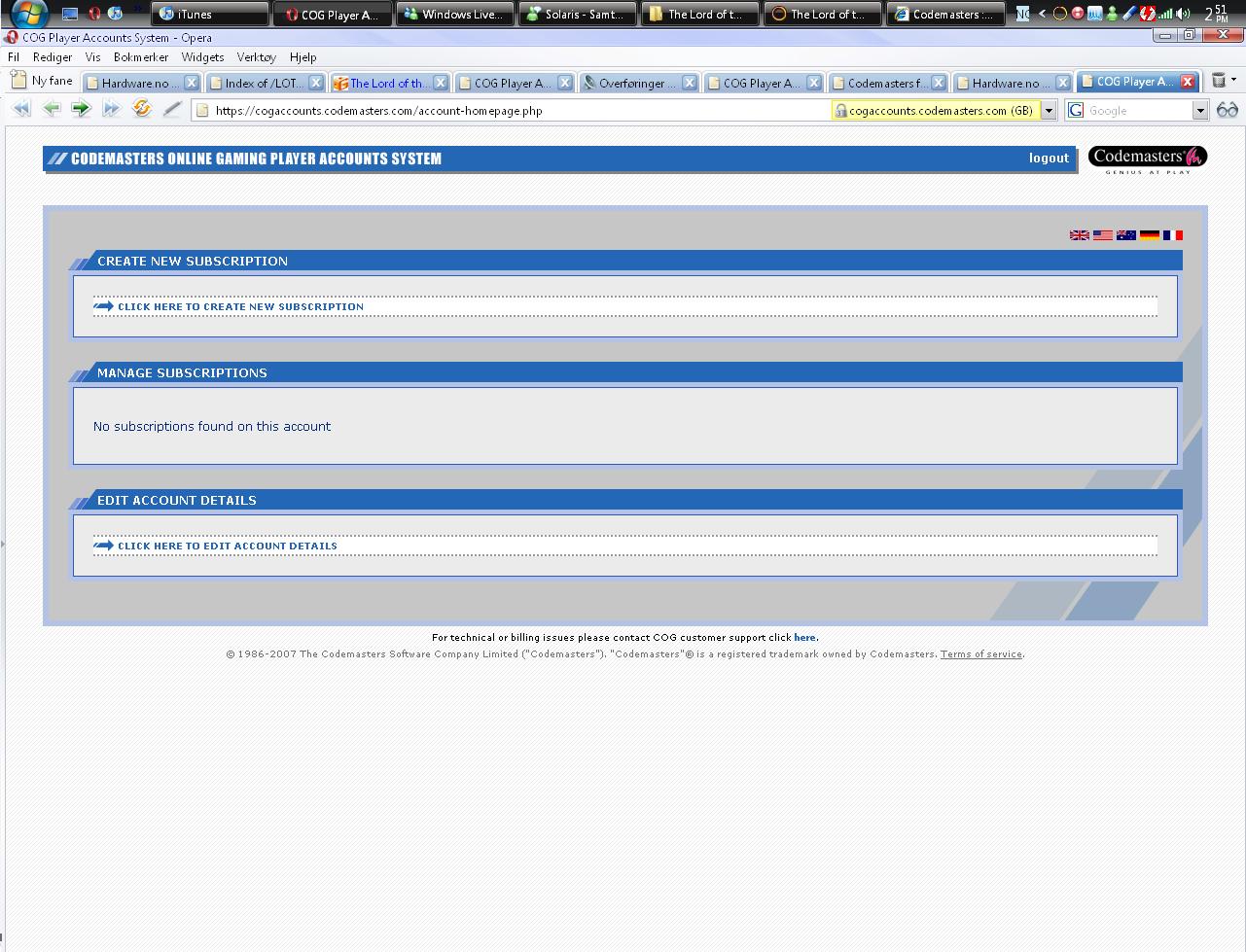Switch to iTunes on the taskbar
The width and height of the screenshot is (1246, 952).
(209, 14)
